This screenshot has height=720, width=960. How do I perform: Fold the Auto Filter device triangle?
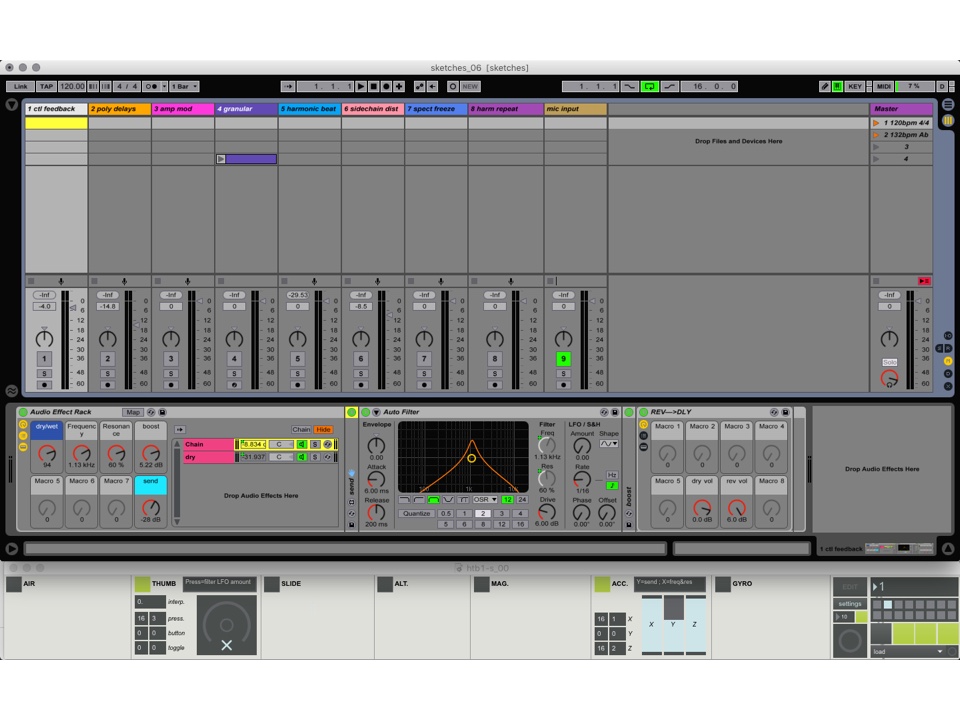tap(377, 412)
